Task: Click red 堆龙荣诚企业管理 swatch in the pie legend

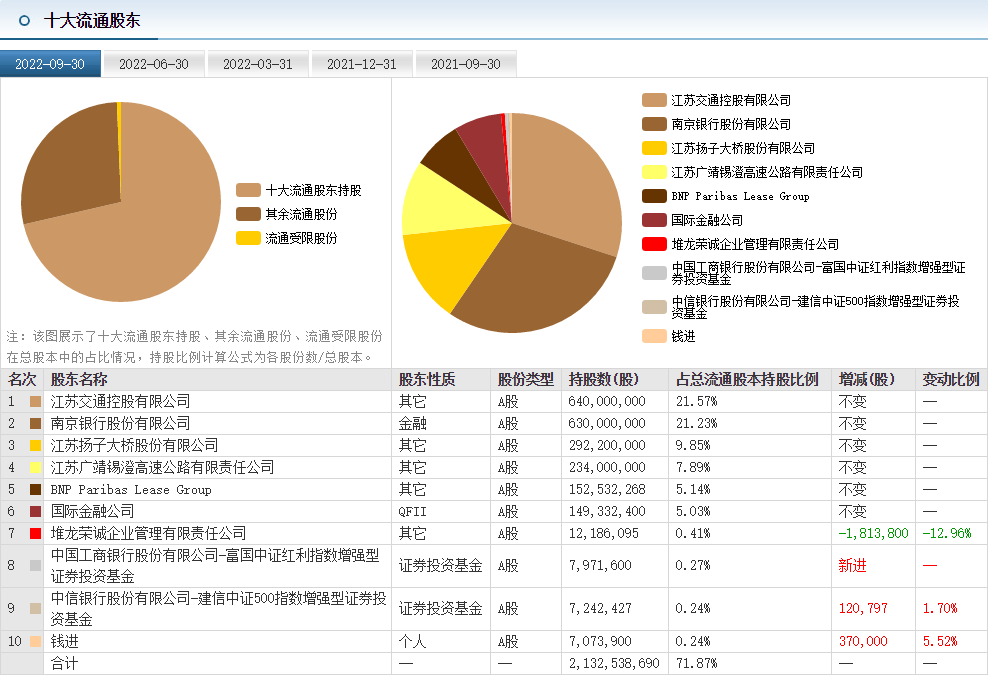Action: (x=654, y=244)
